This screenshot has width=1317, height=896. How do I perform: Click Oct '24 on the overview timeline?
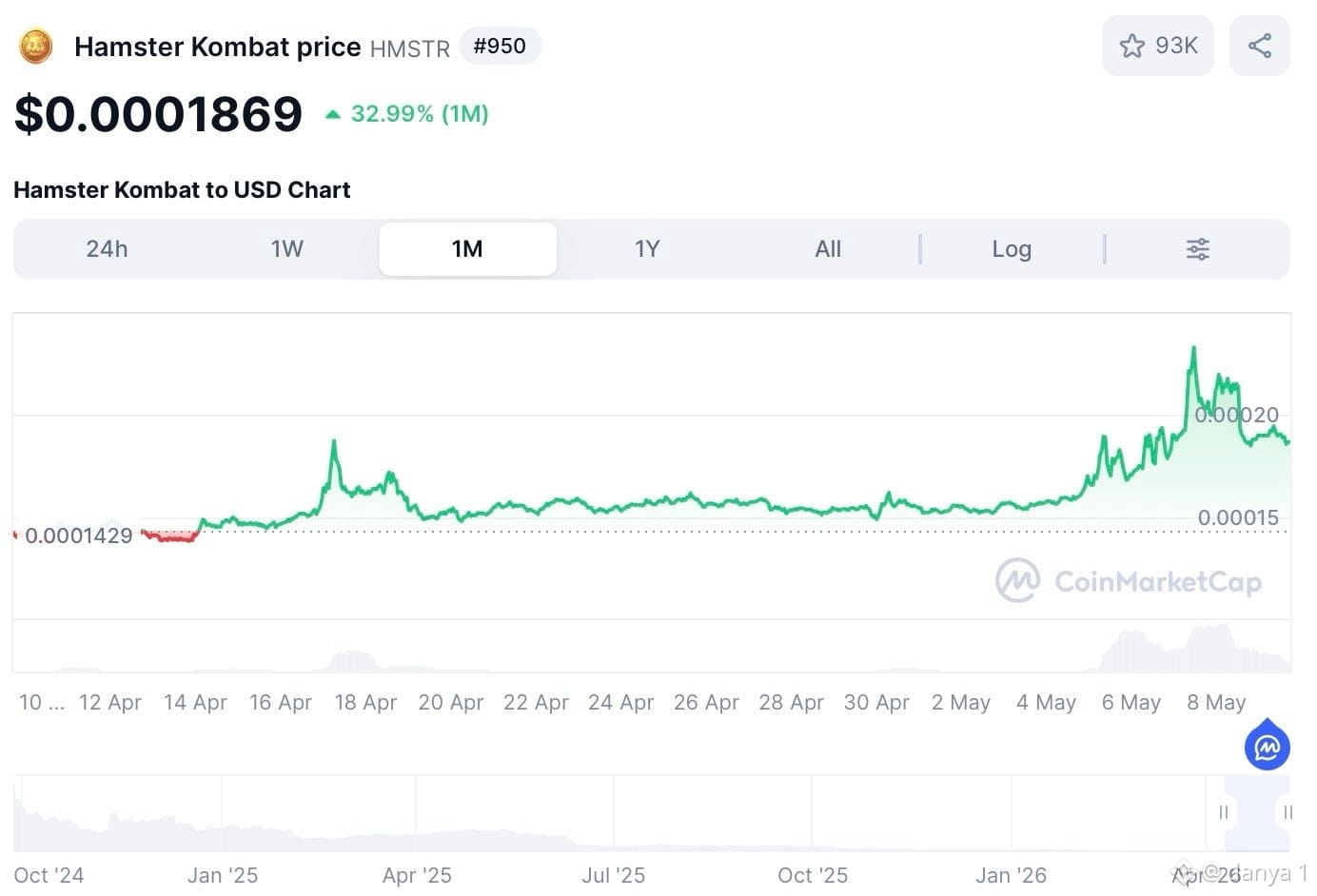[49, 875]
